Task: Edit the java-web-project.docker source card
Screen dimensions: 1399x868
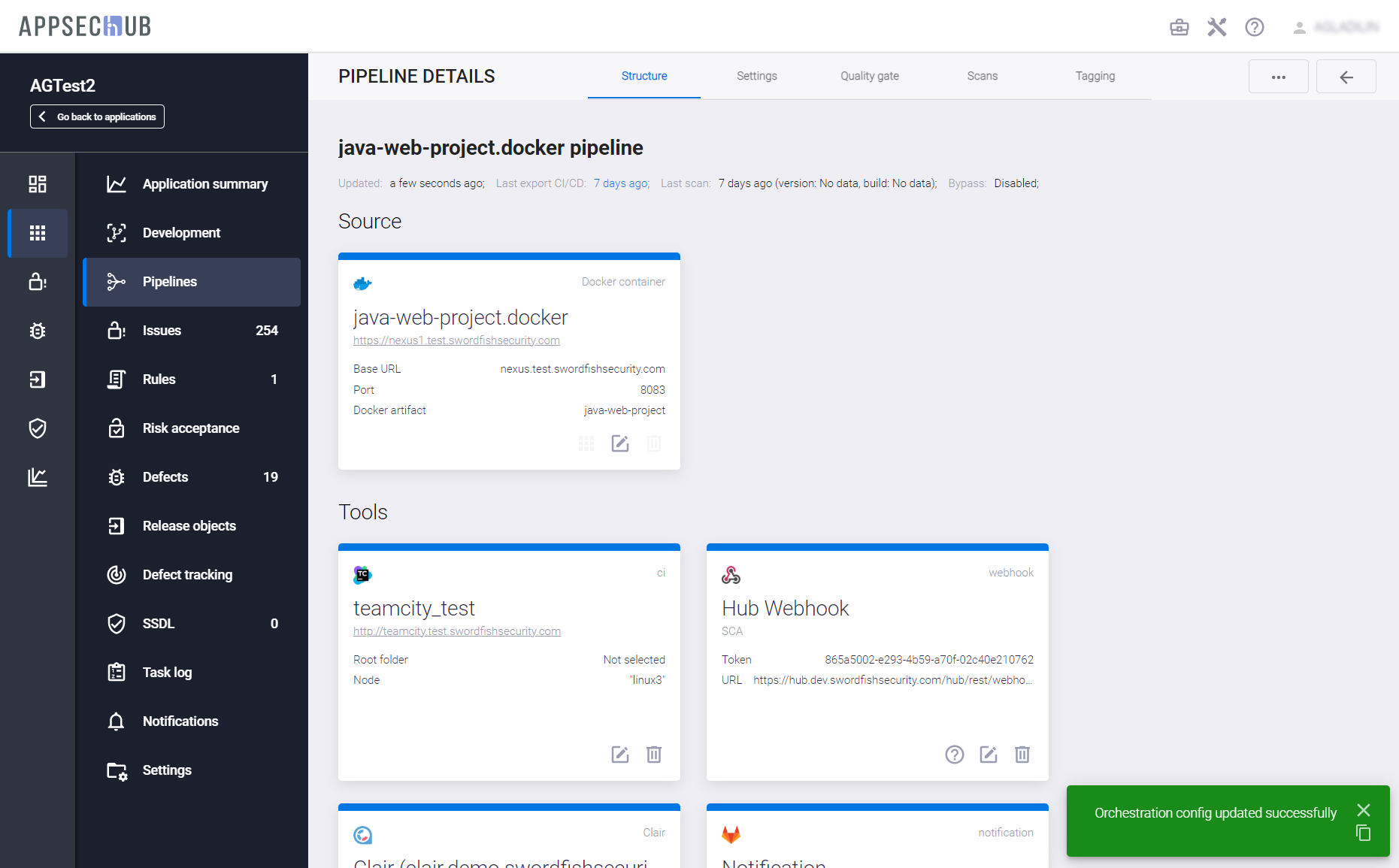Action: [619, 443]
